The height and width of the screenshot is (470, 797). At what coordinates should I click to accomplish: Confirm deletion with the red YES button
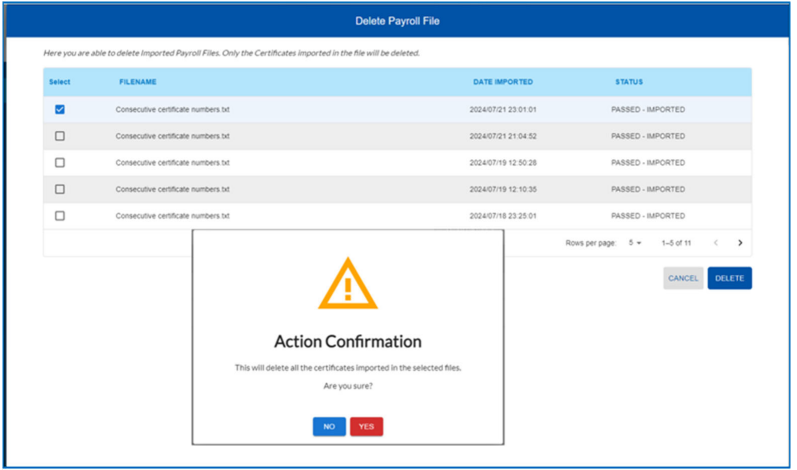coord(366,427)
